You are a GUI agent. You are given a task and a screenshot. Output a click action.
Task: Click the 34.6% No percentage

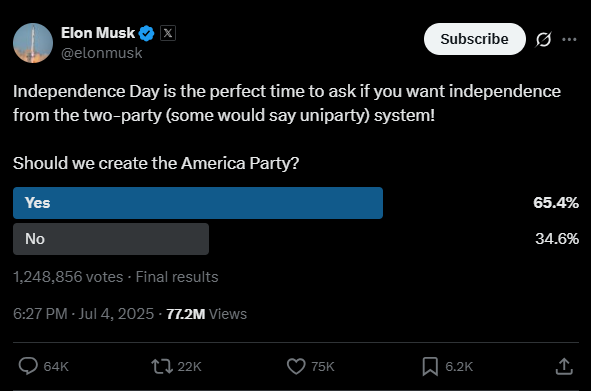click(x=557, y=239)
